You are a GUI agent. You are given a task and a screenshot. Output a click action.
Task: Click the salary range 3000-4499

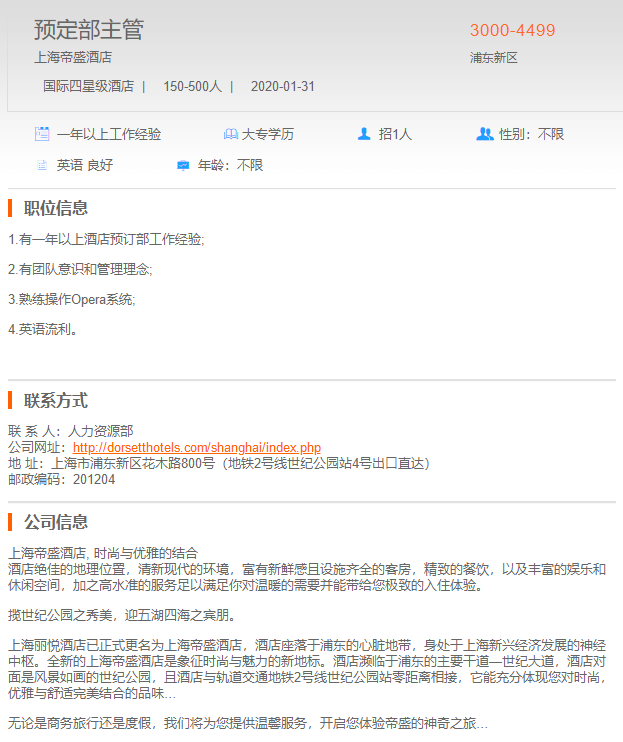512,30
